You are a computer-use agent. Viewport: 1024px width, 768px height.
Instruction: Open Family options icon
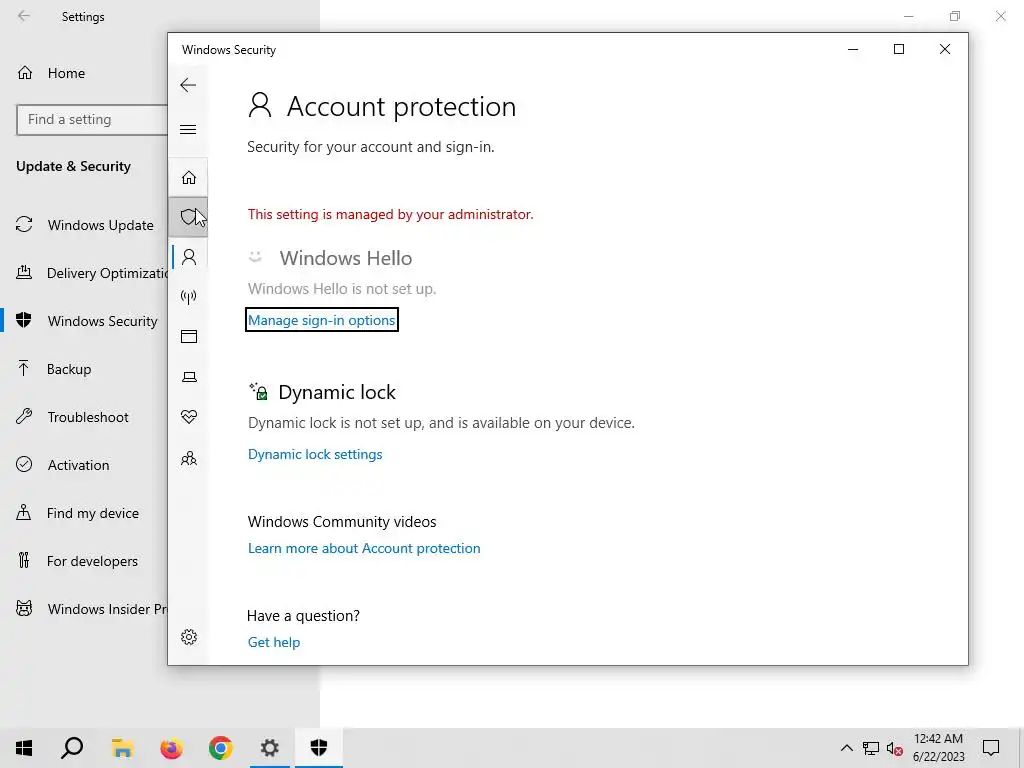(189, 458)
